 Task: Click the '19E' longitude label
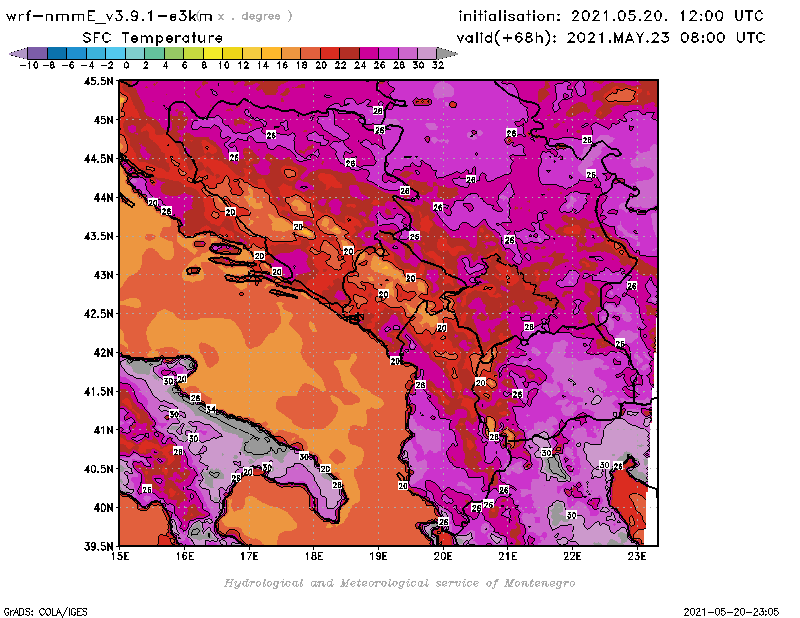[x=378, y=556]
